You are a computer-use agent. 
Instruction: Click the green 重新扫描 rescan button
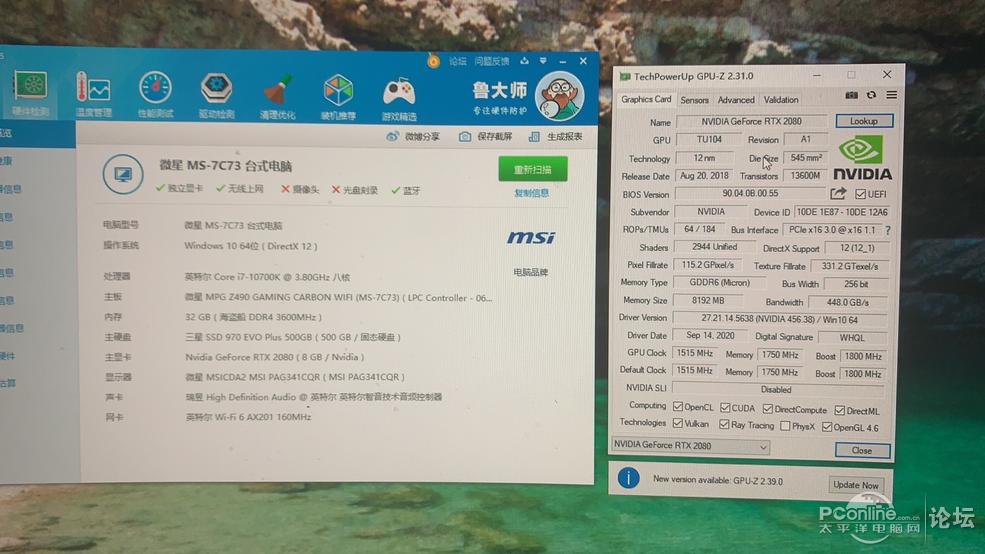(x=533, y=170)
